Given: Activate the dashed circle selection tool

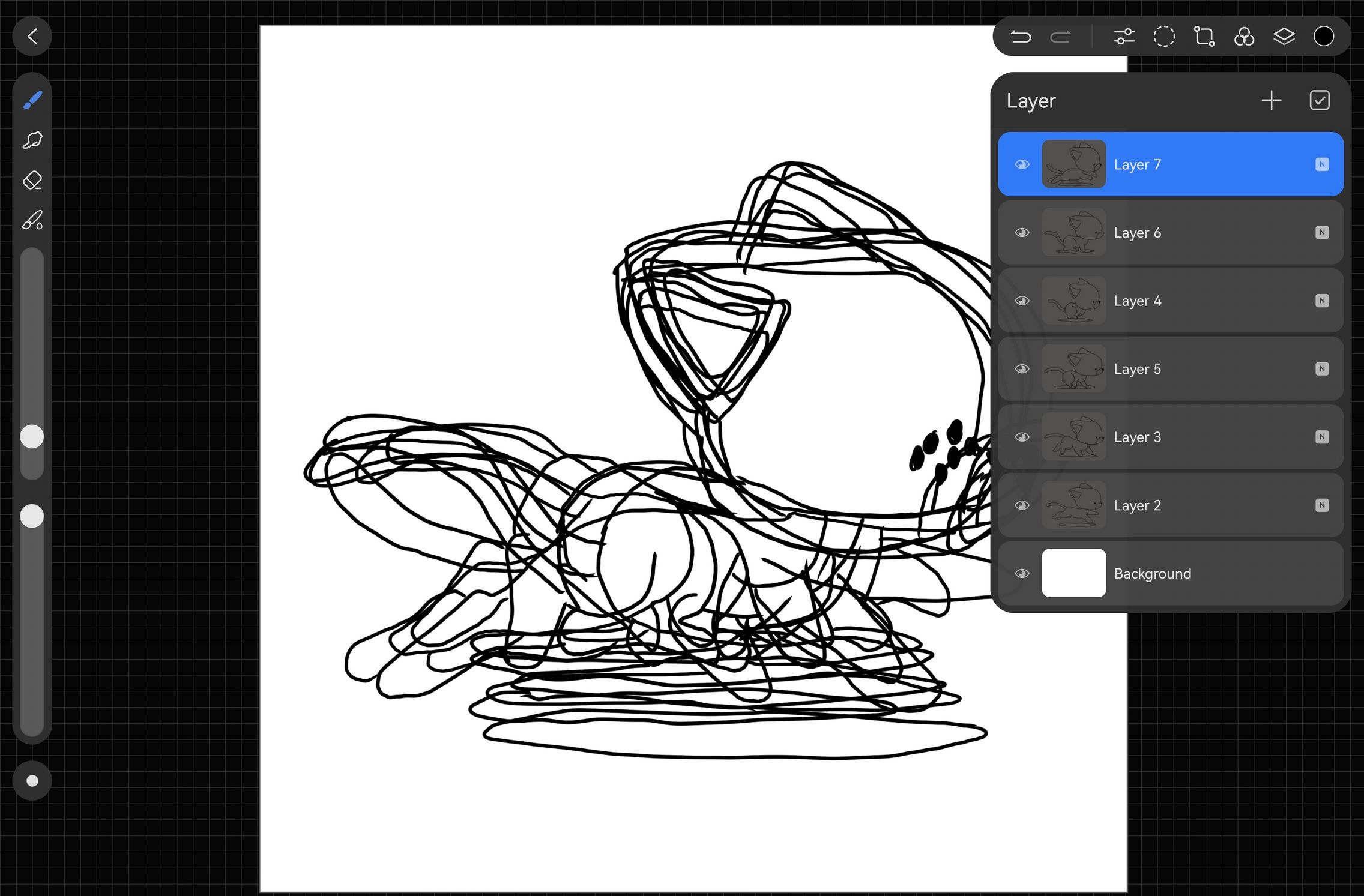Looking at the screenshot, I should coord(1163,37).
